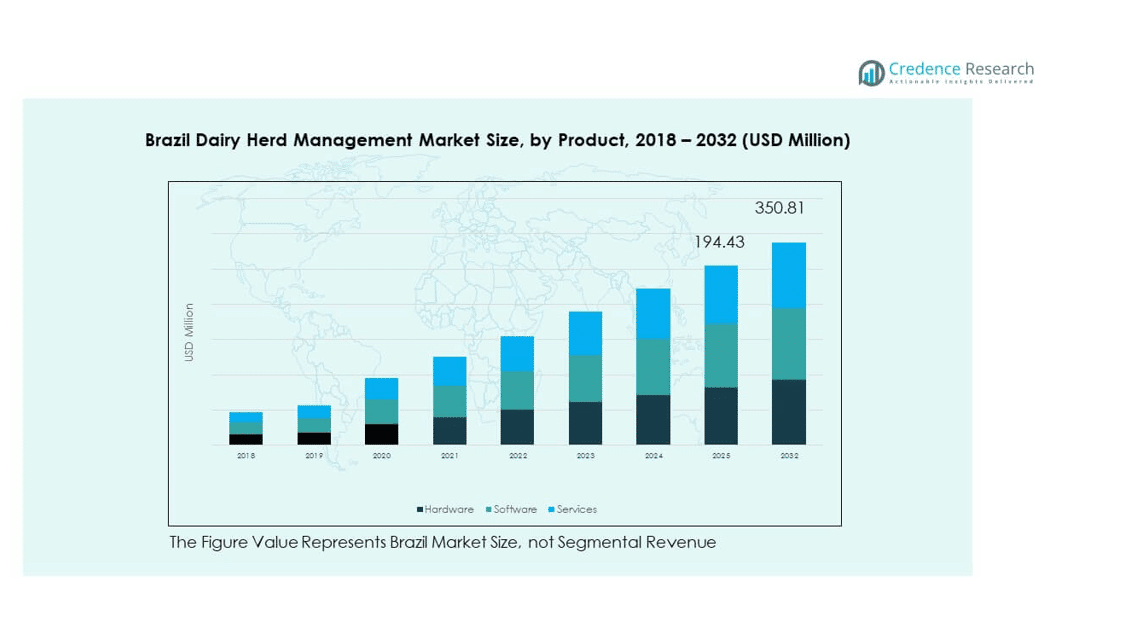This screenshot has width=1125, height=637.
Task: Click the 2032 Software bar segment
Action: tap(788, 343)
